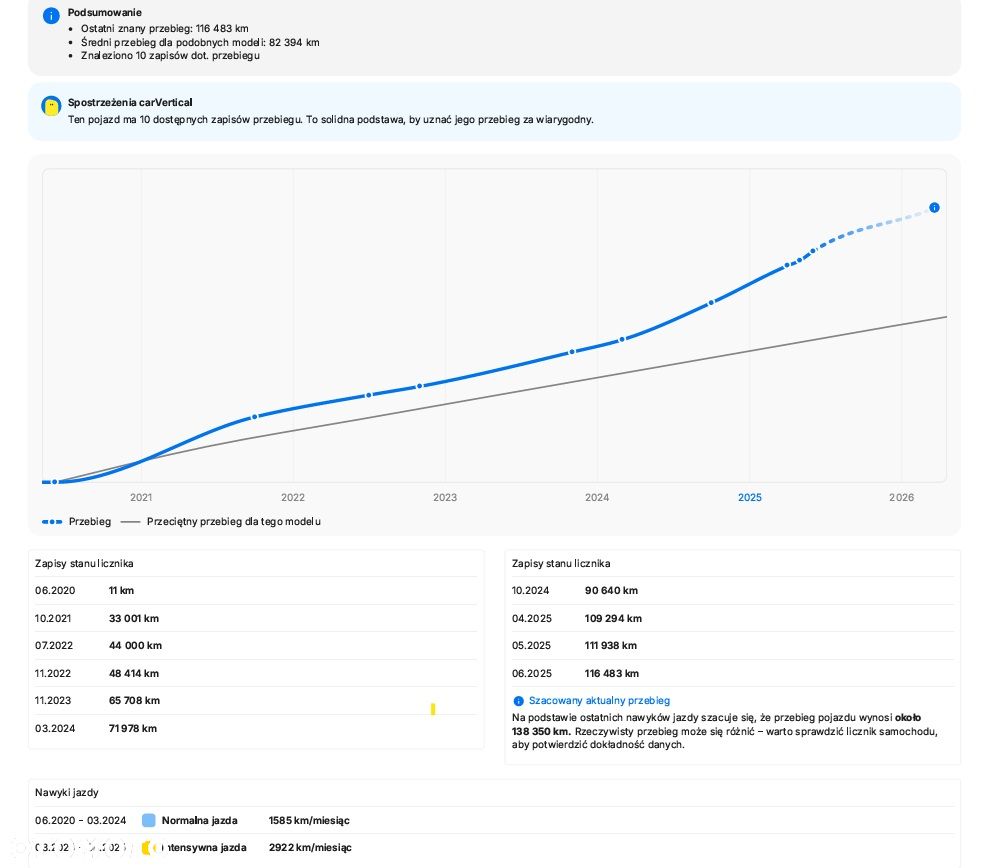Viewport: 990px width, 868px height.
Task: Click the light blue Normalna jazda swatch
Action: click(148, 820)
